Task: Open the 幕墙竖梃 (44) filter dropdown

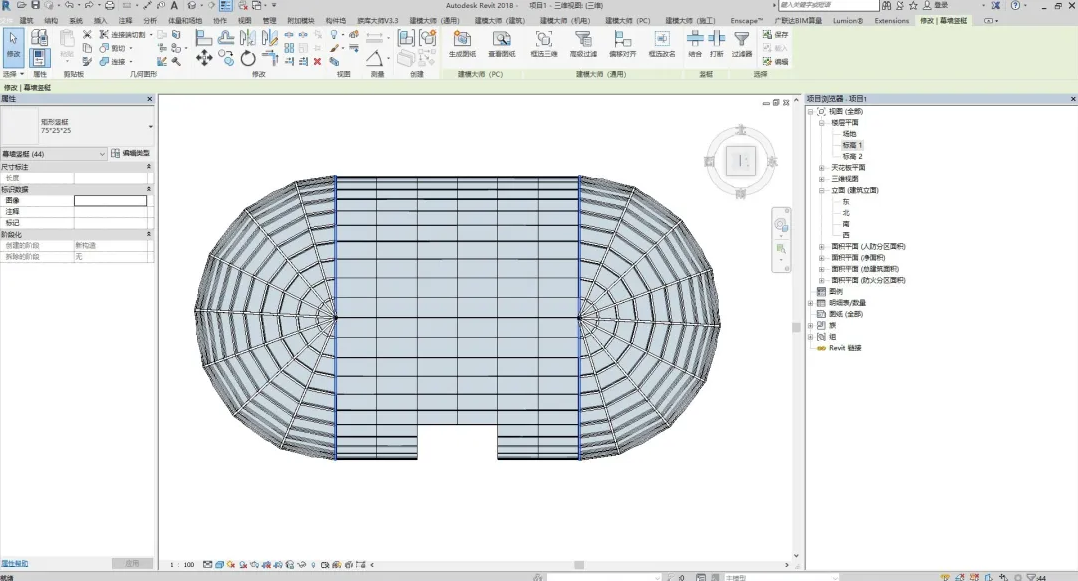Action: click(102, 154)
